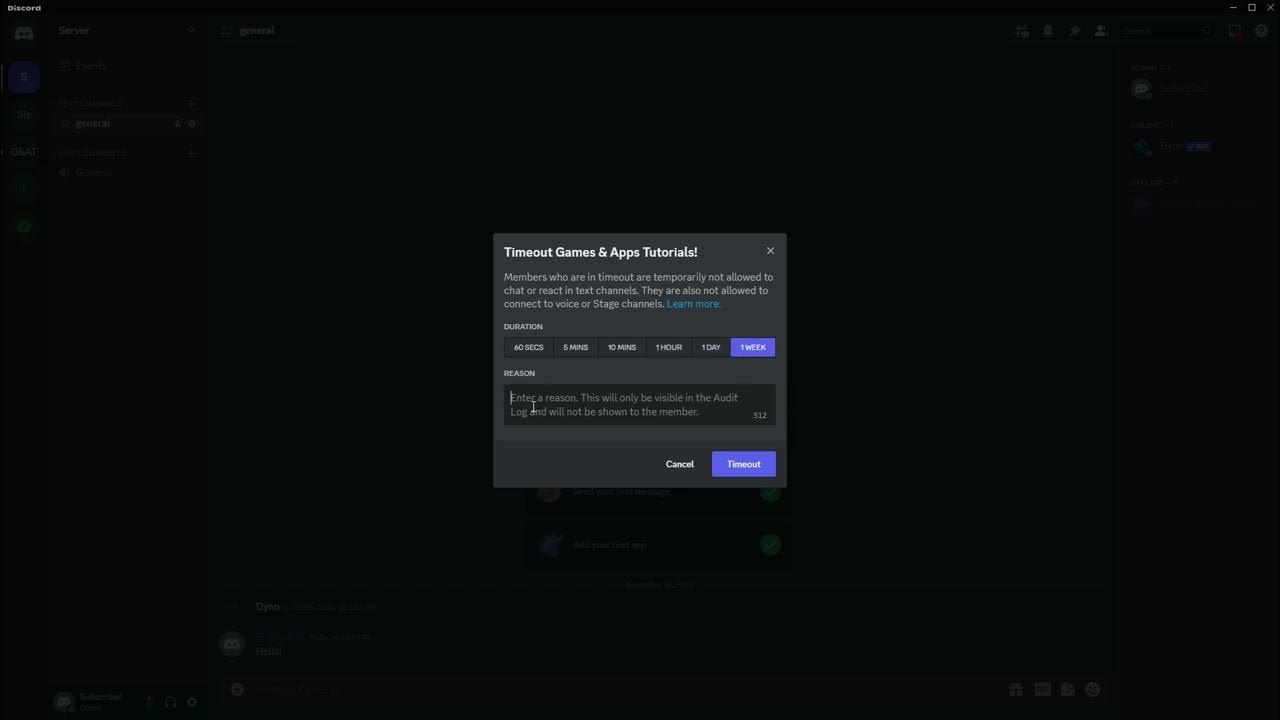
Task: Toggle the member list icon
Action: (x=1101, y=31)
